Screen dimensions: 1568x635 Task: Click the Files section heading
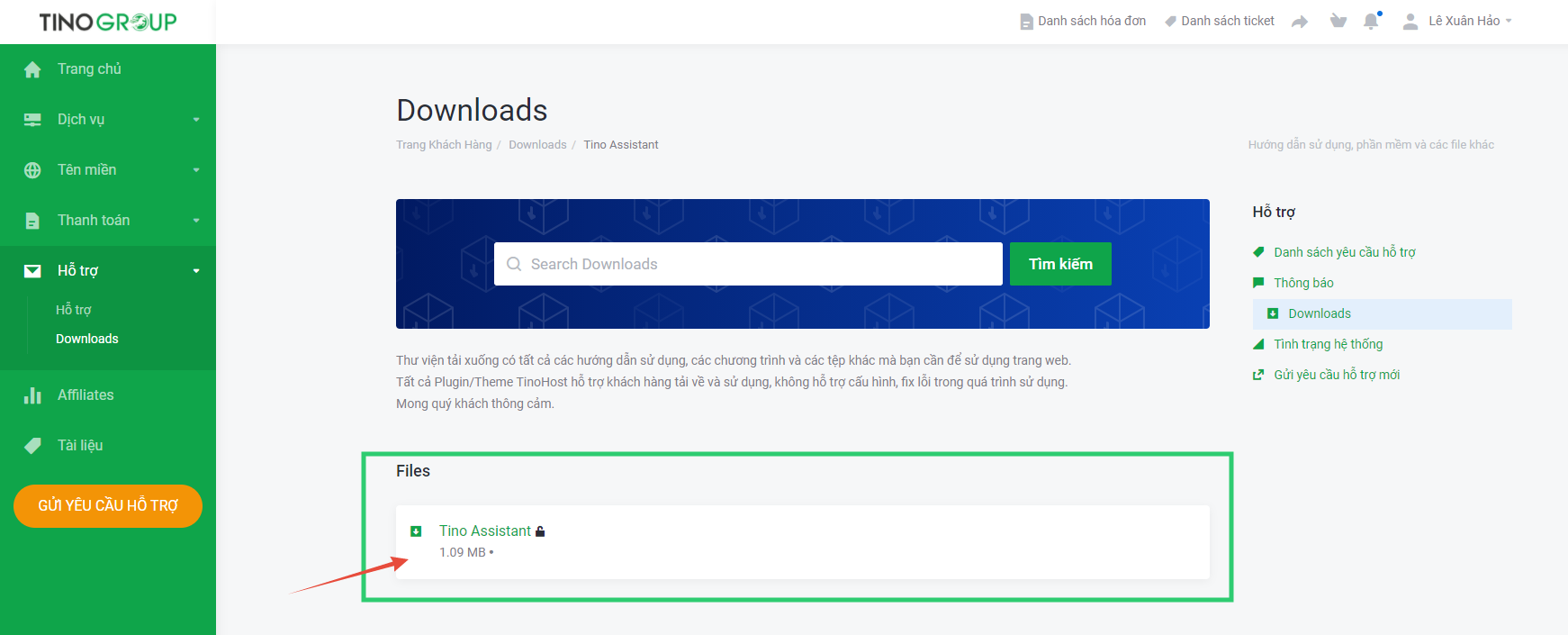(x=413, y=471)
